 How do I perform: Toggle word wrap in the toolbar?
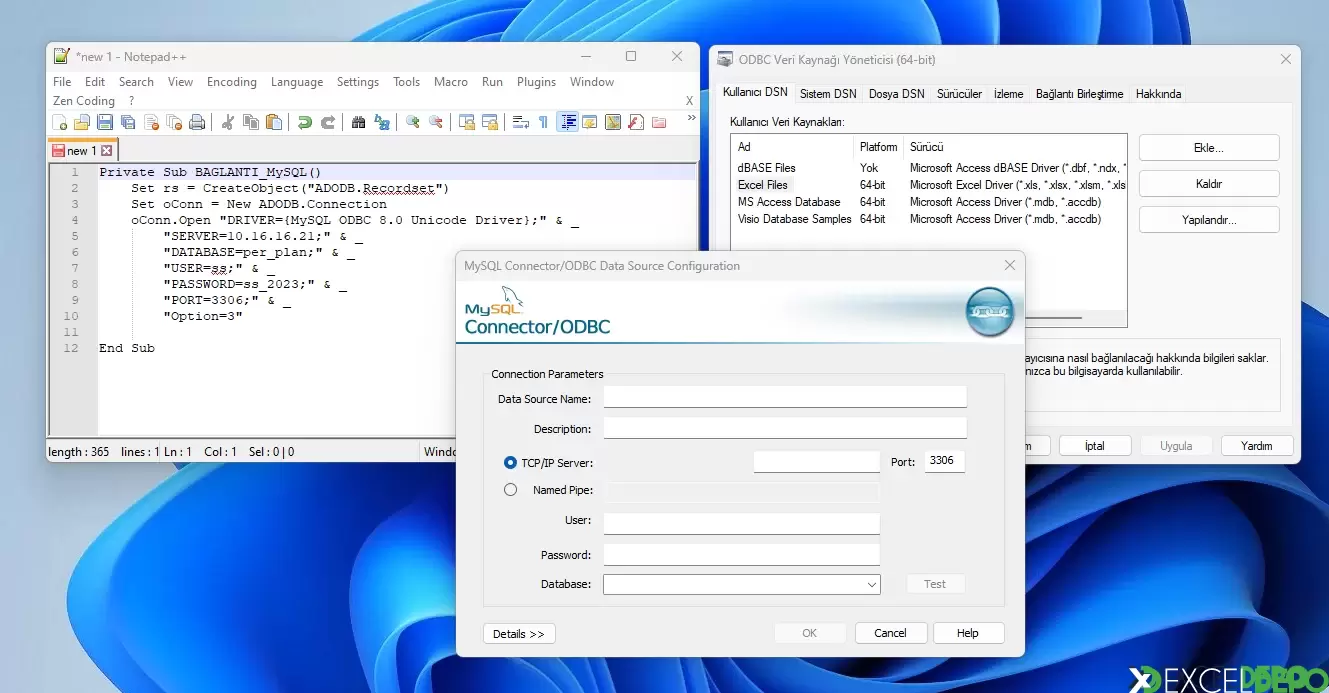(521, 123)
